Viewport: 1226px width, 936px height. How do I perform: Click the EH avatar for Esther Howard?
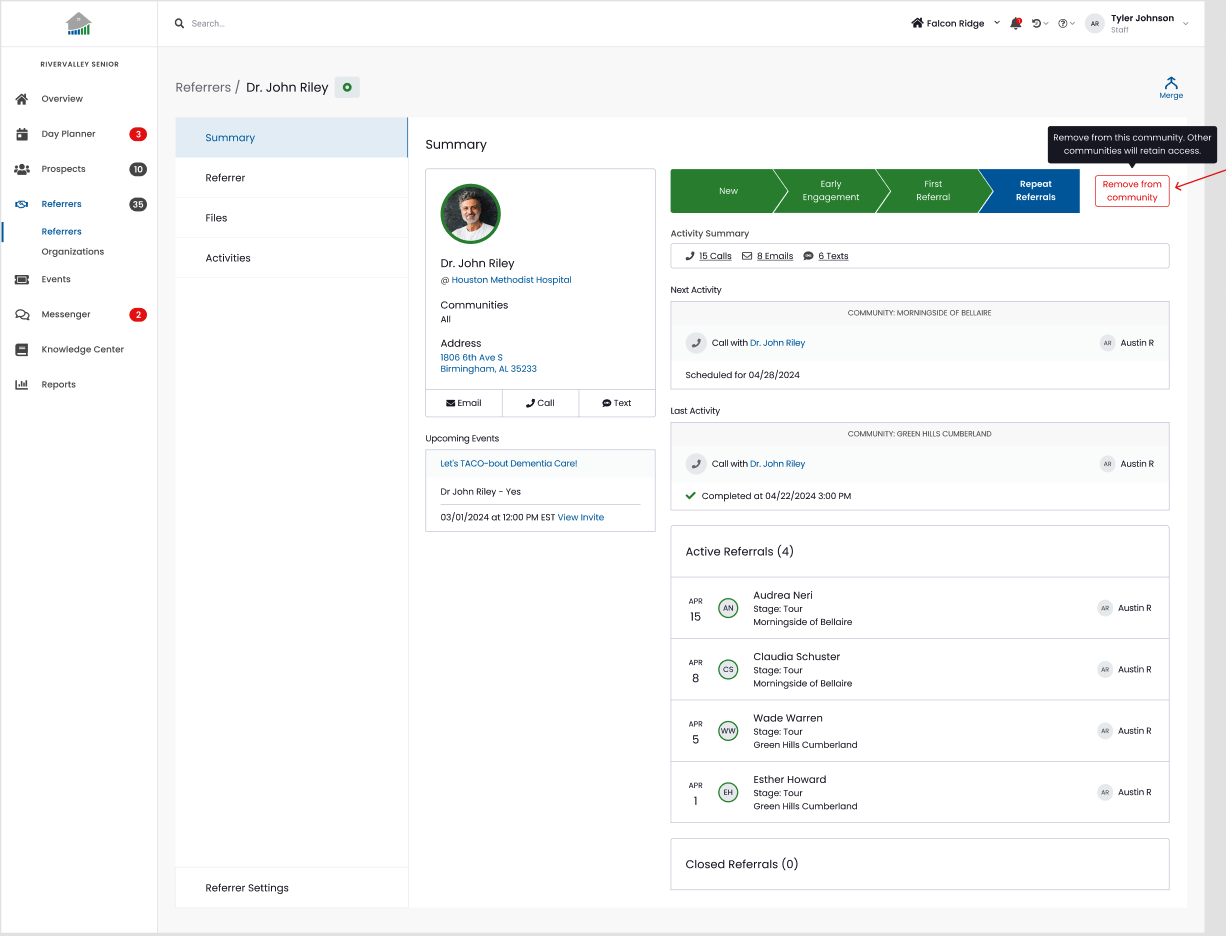tap(728, 792)
